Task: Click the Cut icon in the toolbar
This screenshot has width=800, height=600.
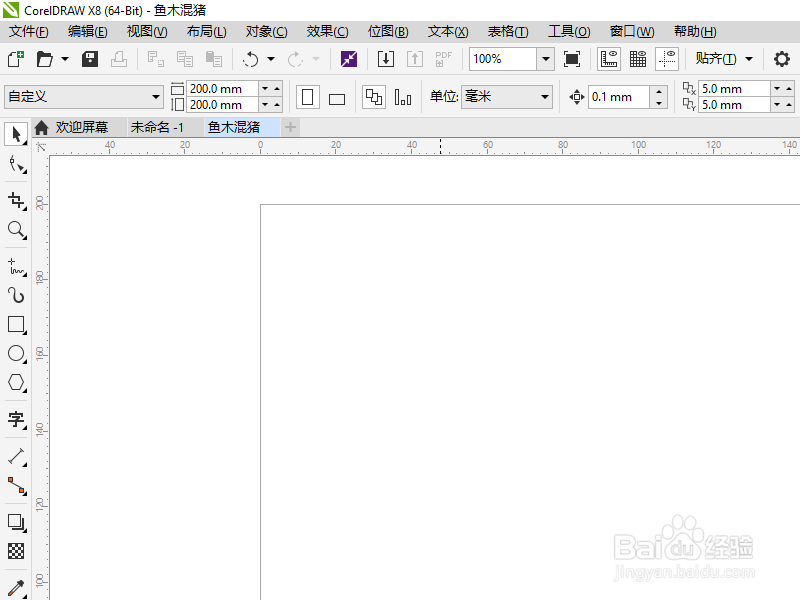Action: (x=155, y=59)
